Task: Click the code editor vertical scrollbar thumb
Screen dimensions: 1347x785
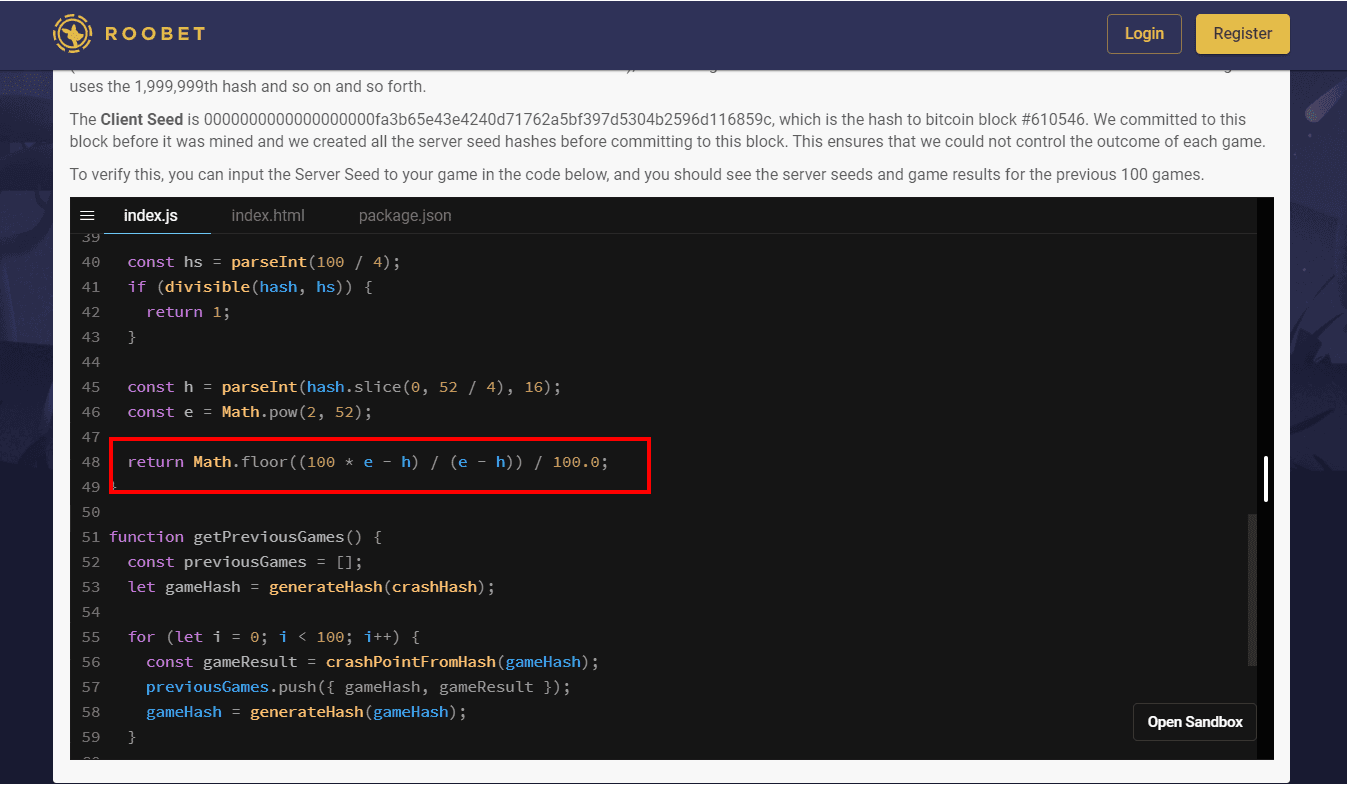Action: (1265, 478)
